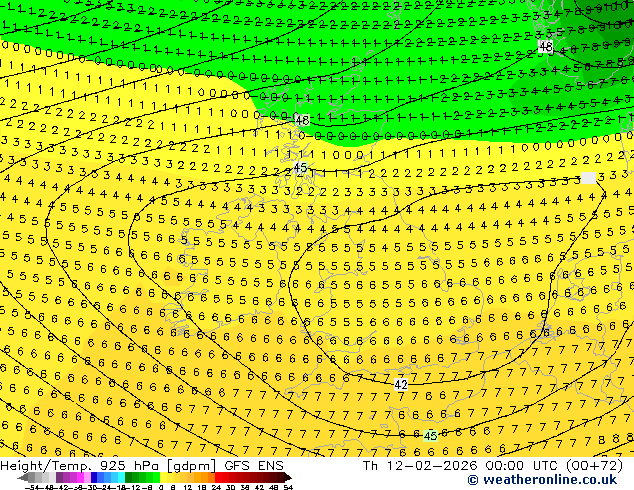The height and width of the screenshot is (490, 634).
Task: Pick the bright yellow swatch in temperature scale
Action: click(163, 478)
